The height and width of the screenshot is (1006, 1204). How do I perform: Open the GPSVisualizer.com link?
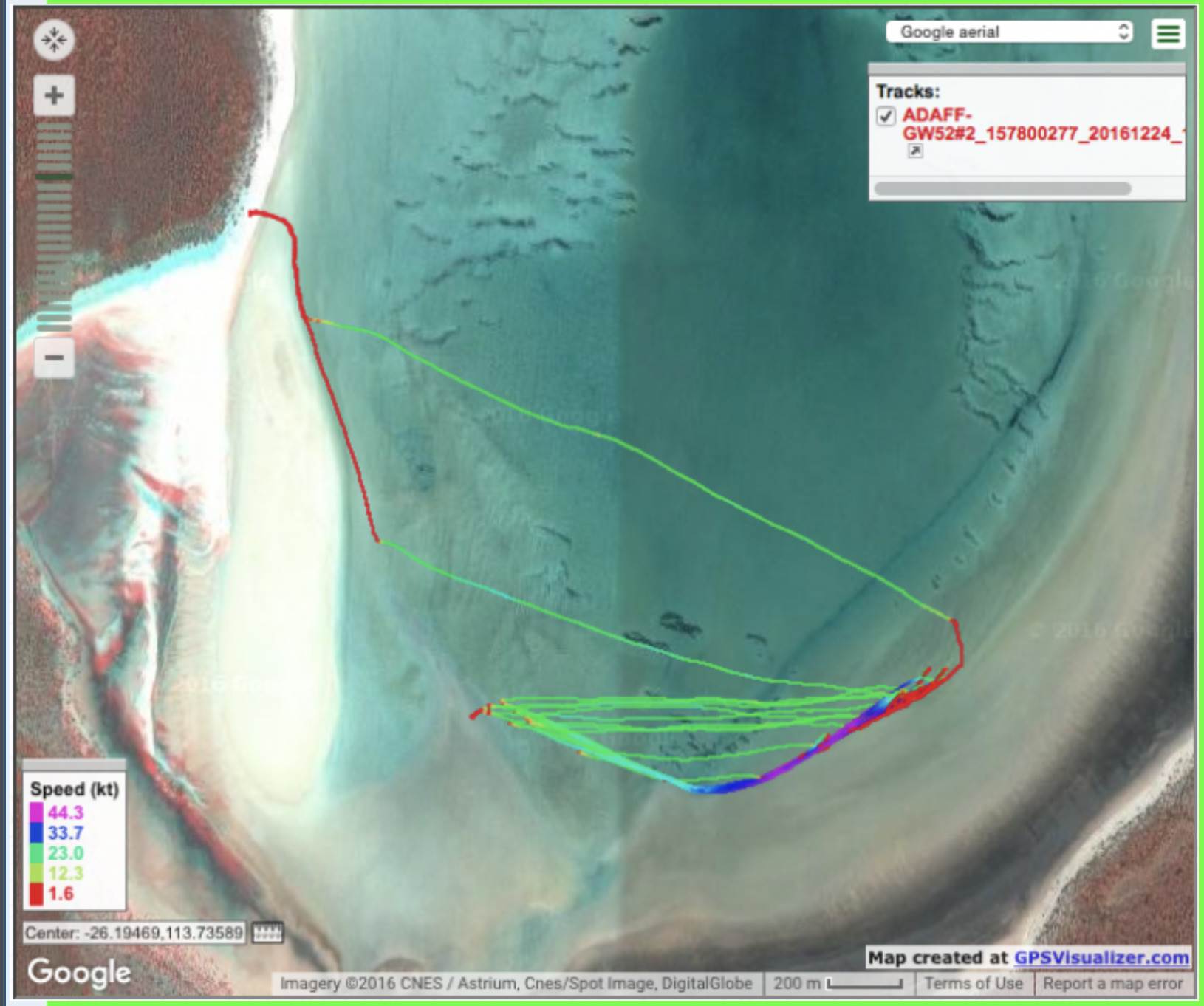point(1101,958)
